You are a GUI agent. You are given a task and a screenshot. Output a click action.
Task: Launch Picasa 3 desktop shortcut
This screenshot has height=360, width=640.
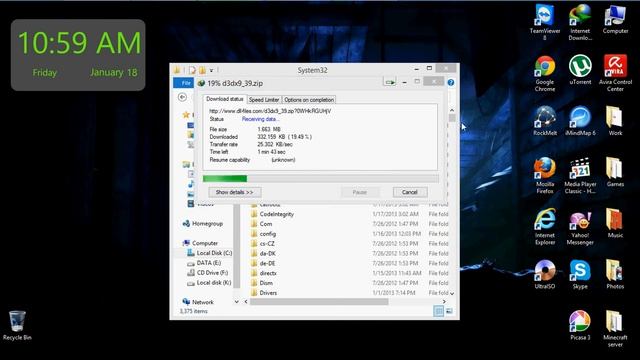coord(580,326)
